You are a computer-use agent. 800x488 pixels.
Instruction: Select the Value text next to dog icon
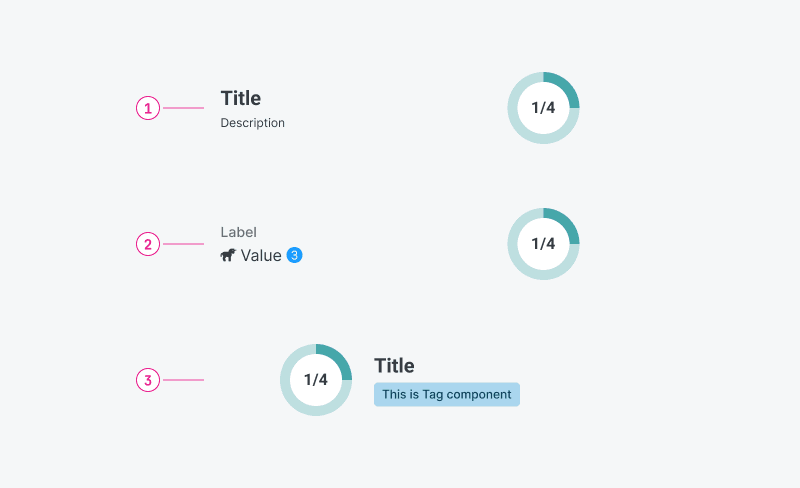point(261,256)
